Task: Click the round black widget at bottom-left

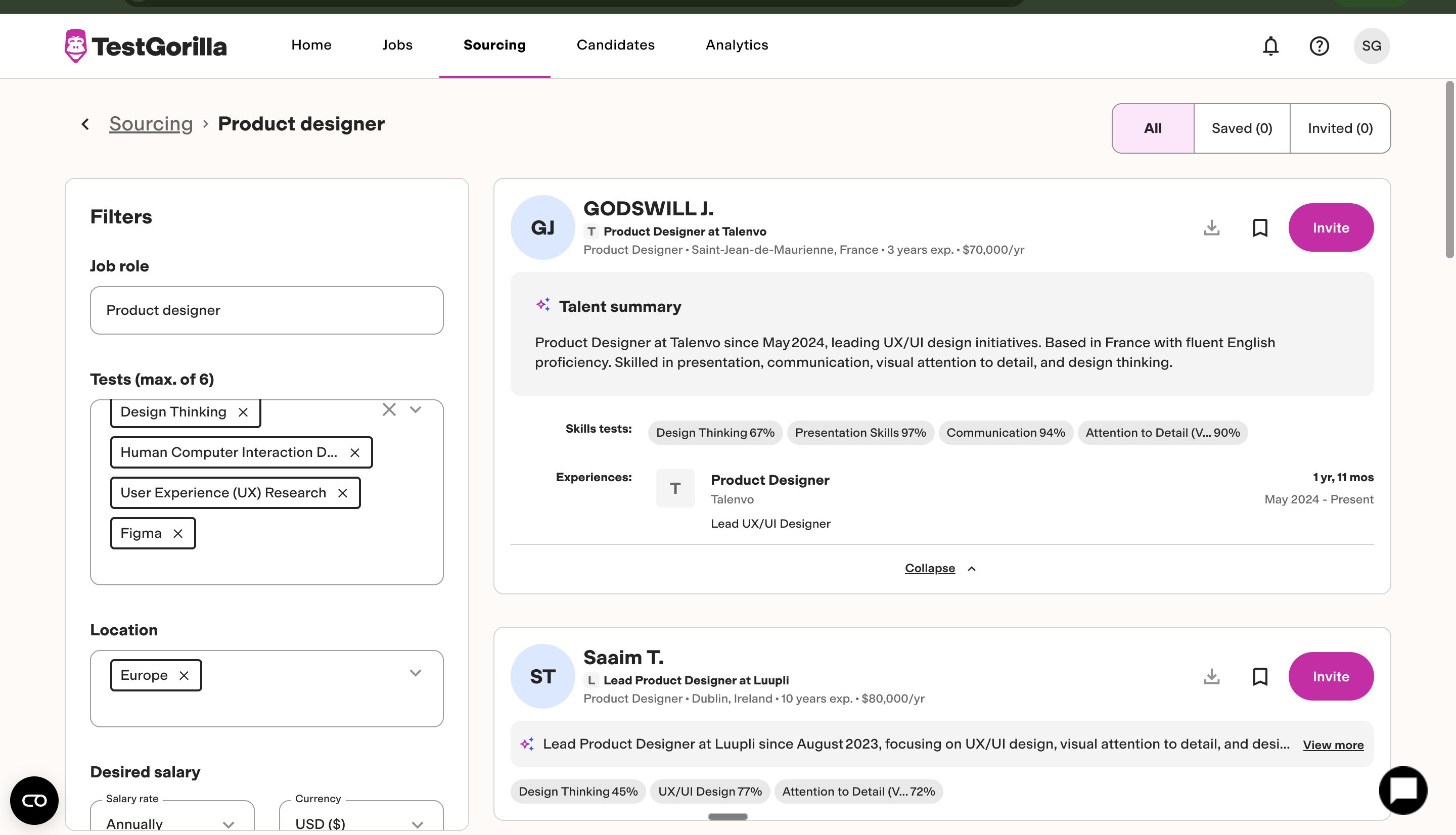Action: click(x=34, y=801)
